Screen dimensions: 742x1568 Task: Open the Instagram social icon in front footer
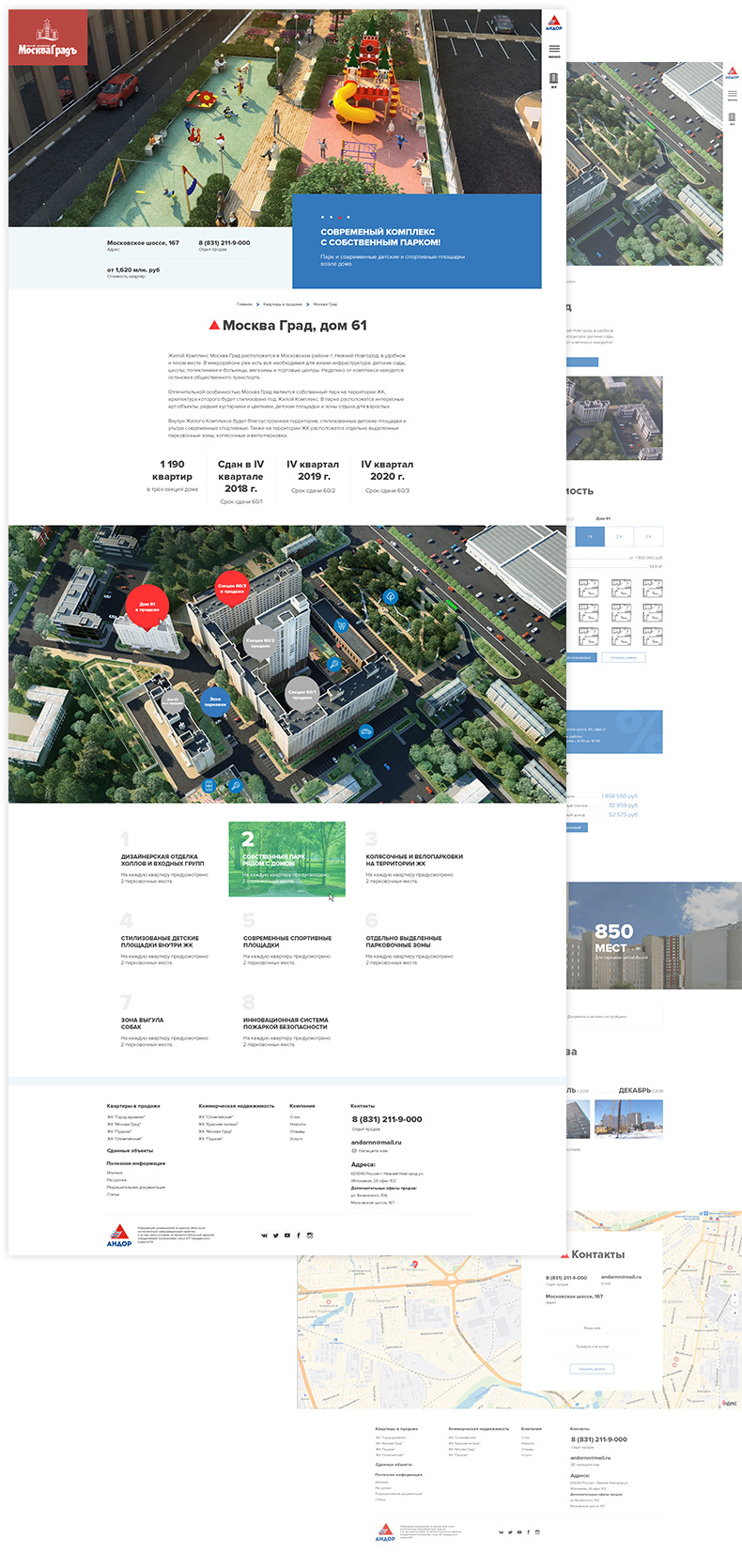point(310,1236)
